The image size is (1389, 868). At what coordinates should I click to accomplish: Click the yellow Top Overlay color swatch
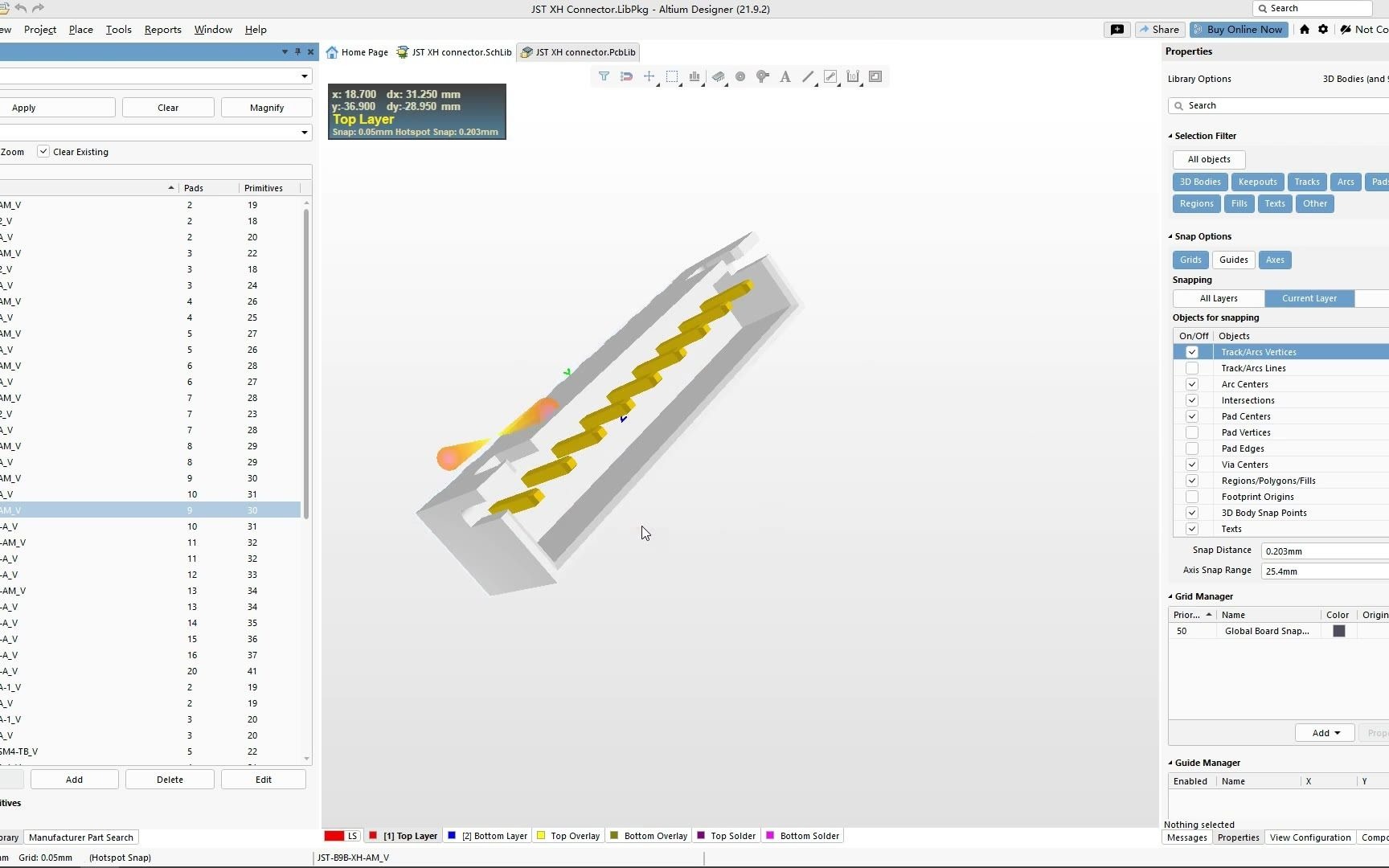click(541, 836)
